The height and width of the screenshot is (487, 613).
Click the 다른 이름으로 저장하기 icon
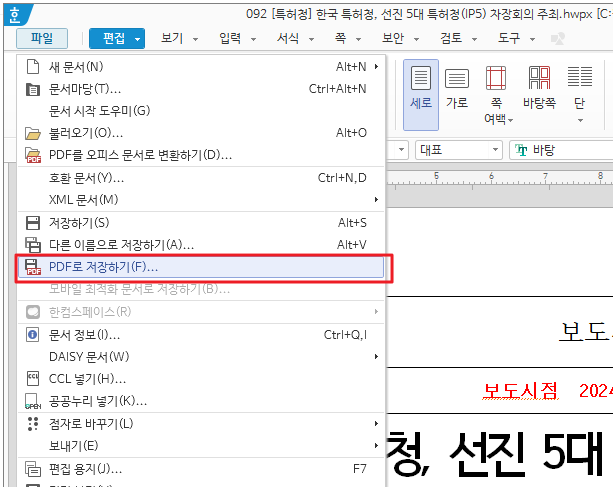pos(33,245)
